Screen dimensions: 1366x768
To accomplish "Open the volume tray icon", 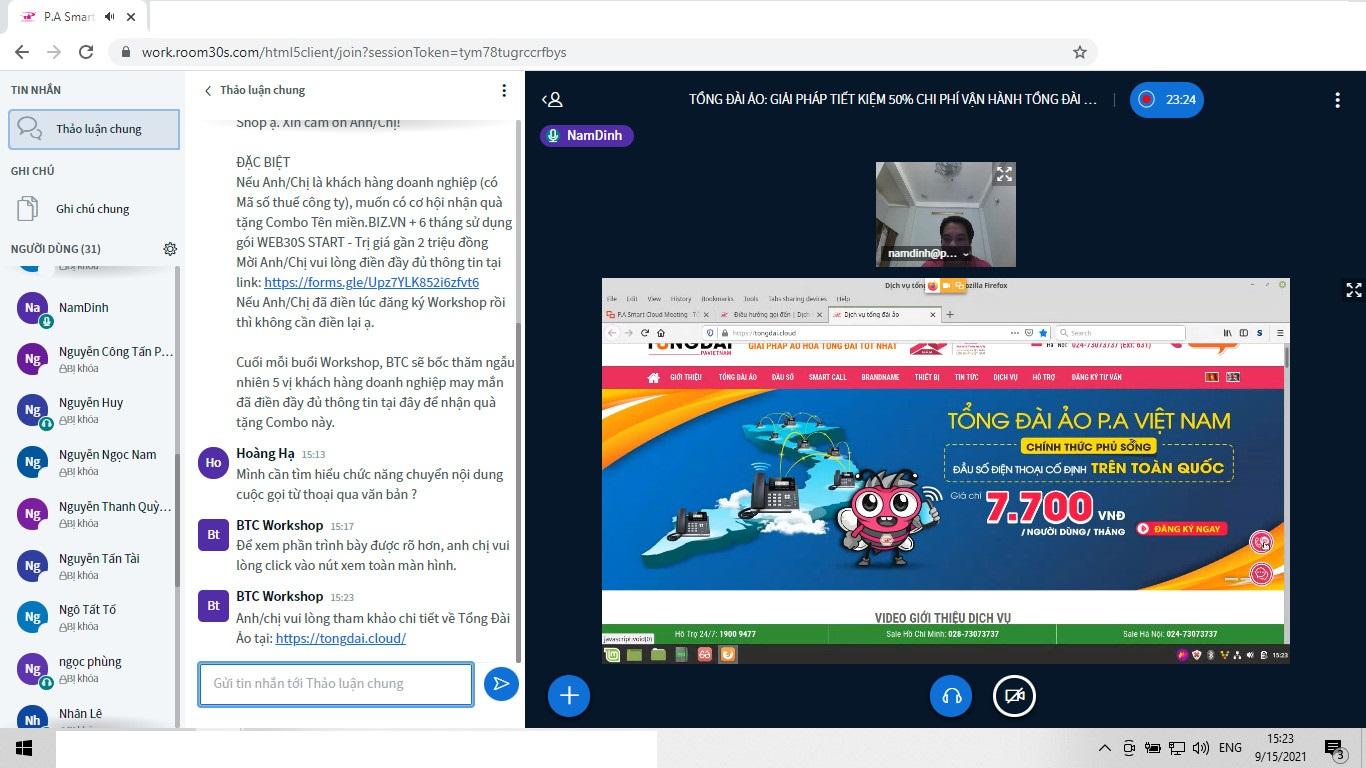I will coord(1201,748).
